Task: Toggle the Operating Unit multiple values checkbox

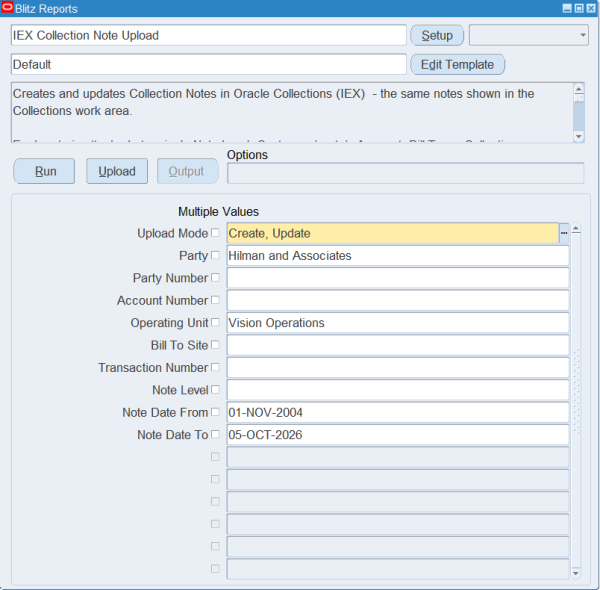Action: tap(215, 322)
